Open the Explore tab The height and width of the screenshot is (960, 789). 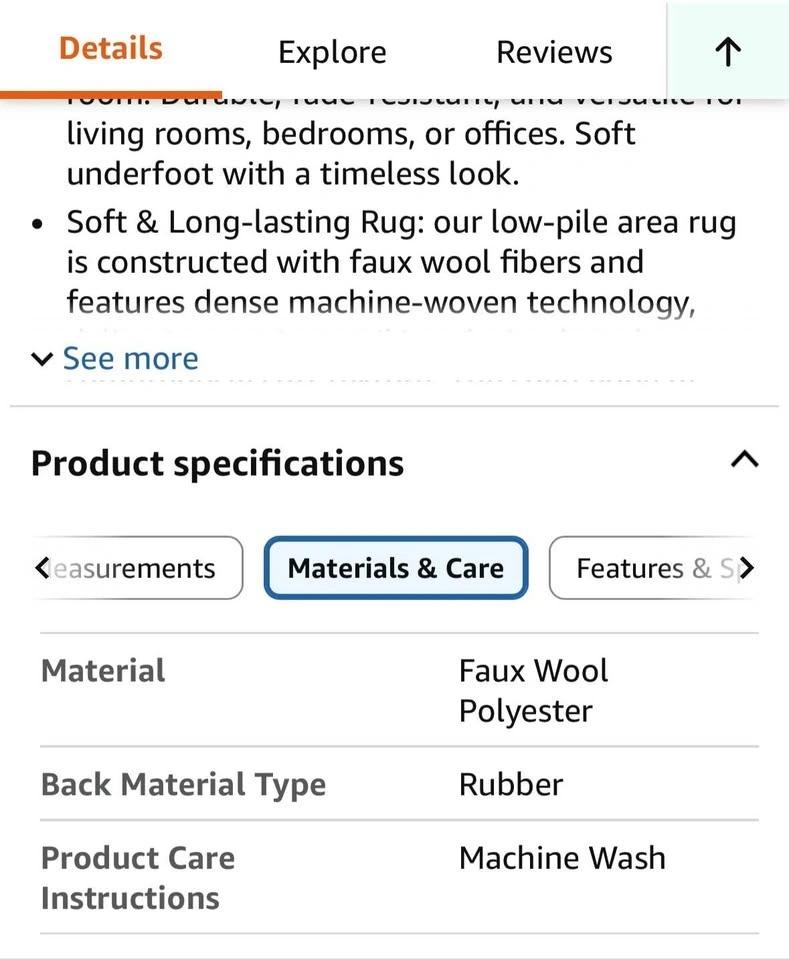tap(332, 52)
